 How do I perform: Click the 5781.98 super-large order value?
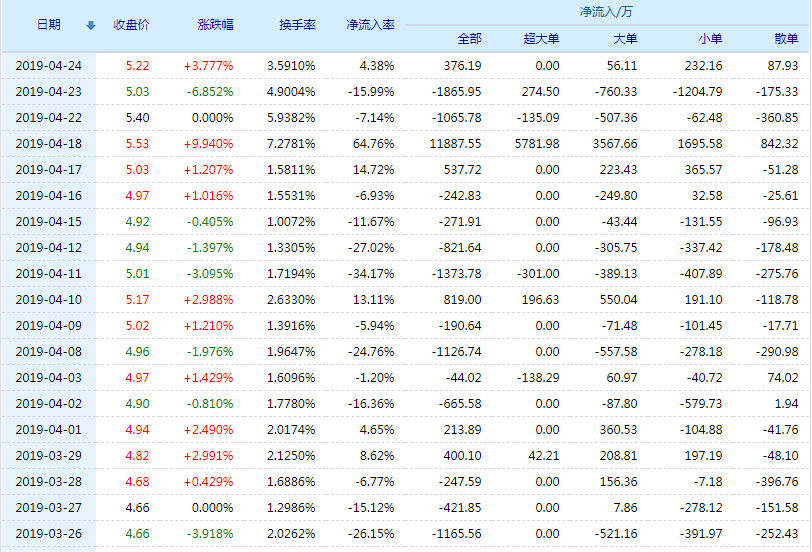533,144
